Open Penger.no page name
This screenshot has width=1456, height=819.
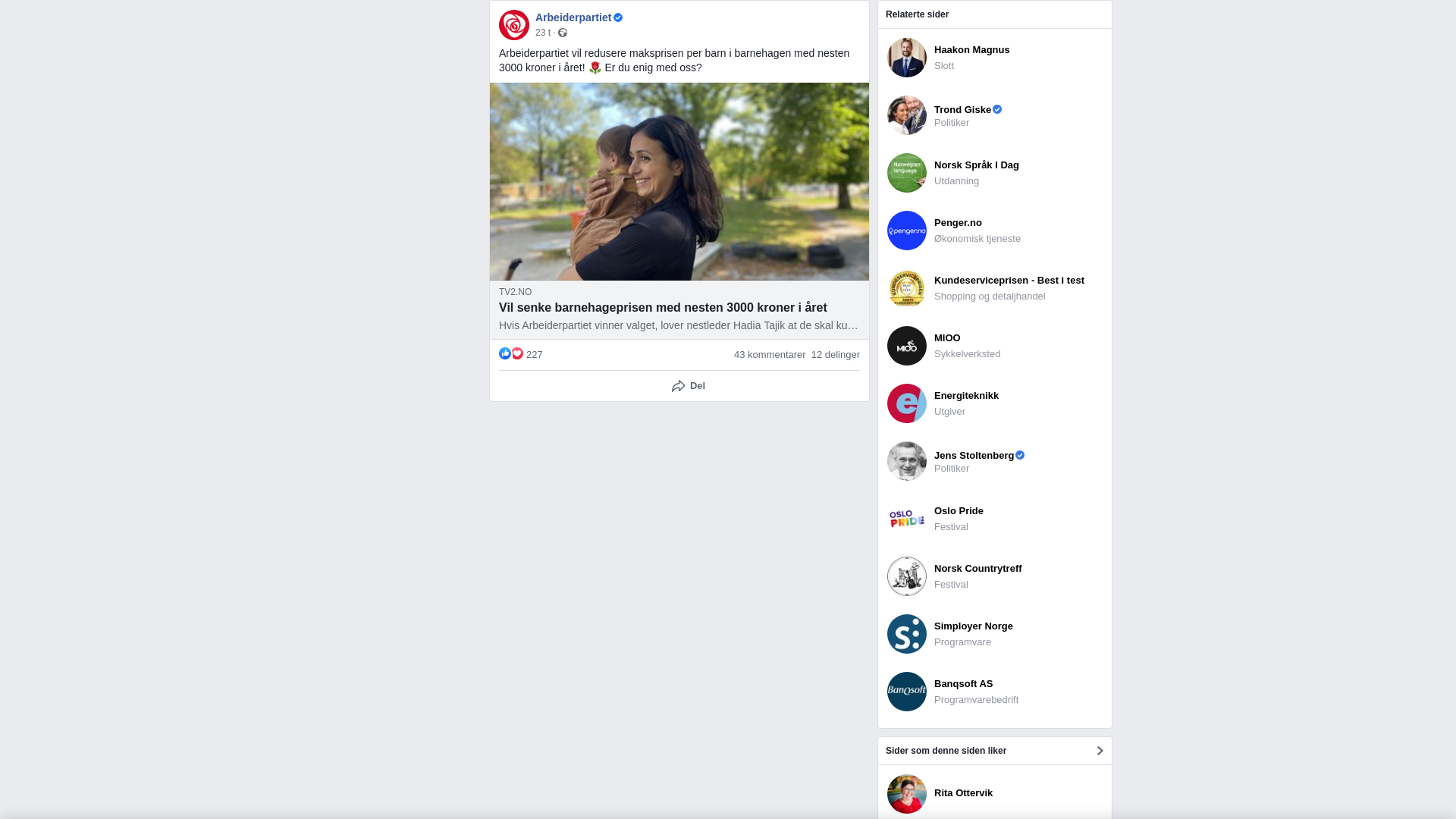coord(958,222)
